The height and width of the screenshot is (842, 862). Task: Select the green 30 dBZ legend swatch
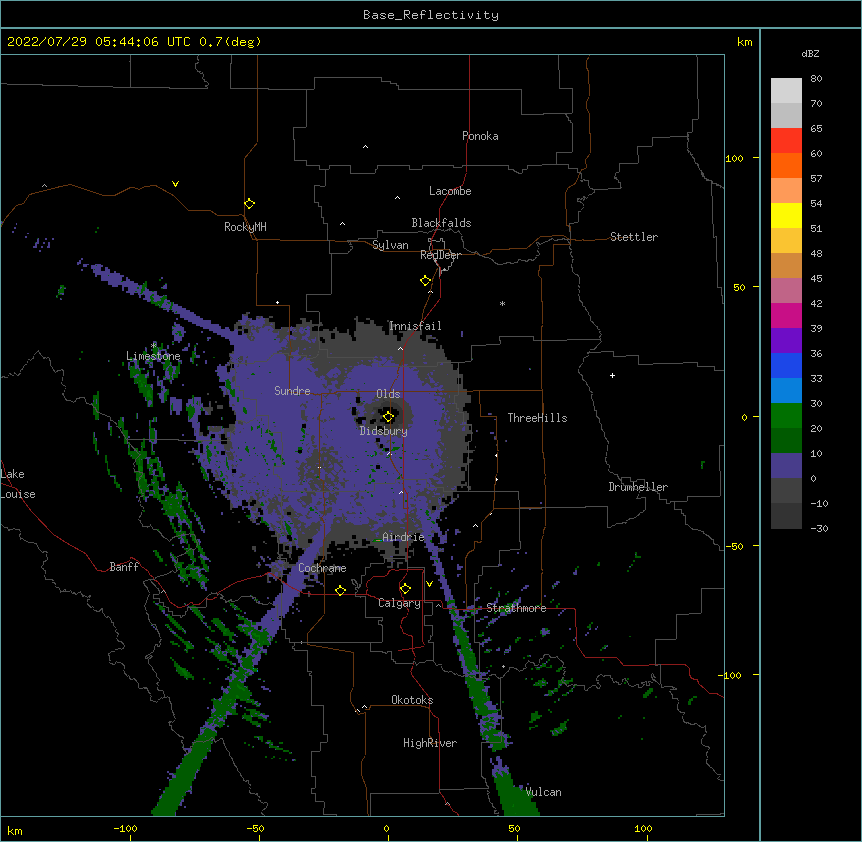(786, 415)
